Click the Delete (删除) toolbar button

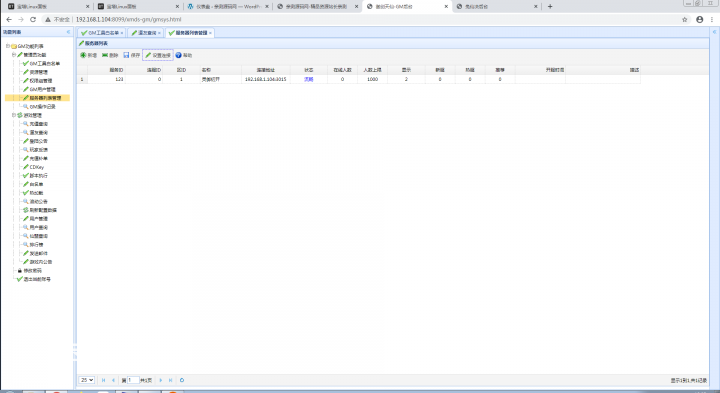click(x=110, y=55)
